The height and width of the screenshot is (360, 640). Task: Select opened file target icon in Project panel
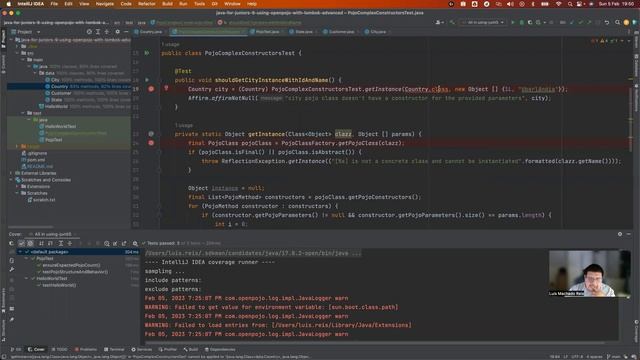point(89,31)
